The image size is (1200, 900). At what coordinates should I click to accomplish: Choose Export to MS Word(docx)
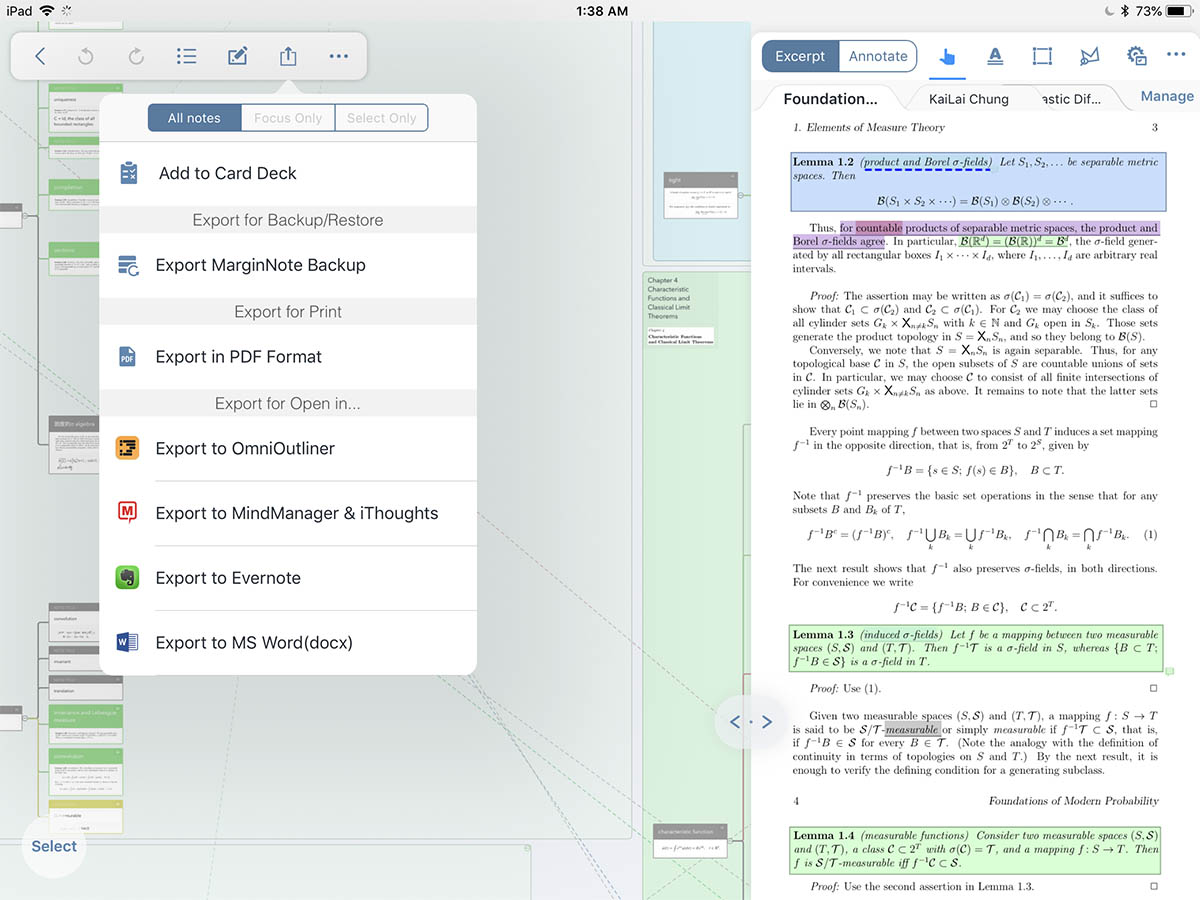(x=288, y=642)
